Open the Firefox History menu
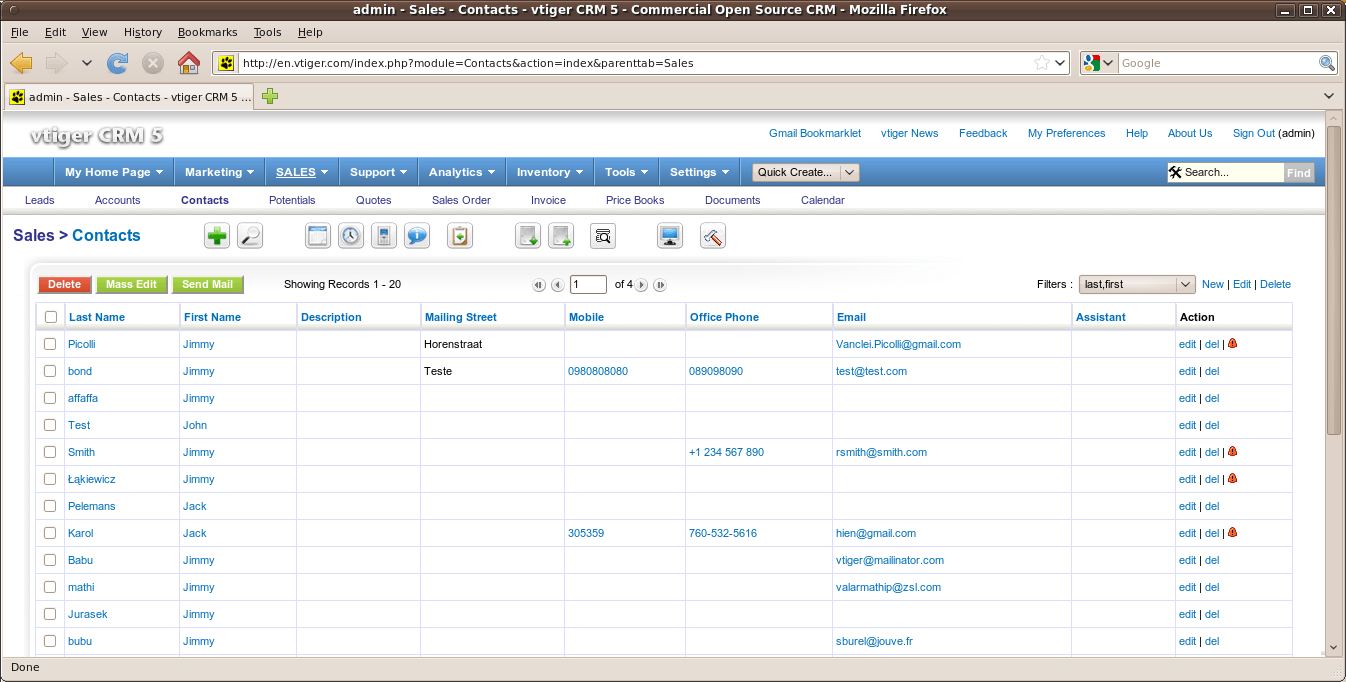 143,32
